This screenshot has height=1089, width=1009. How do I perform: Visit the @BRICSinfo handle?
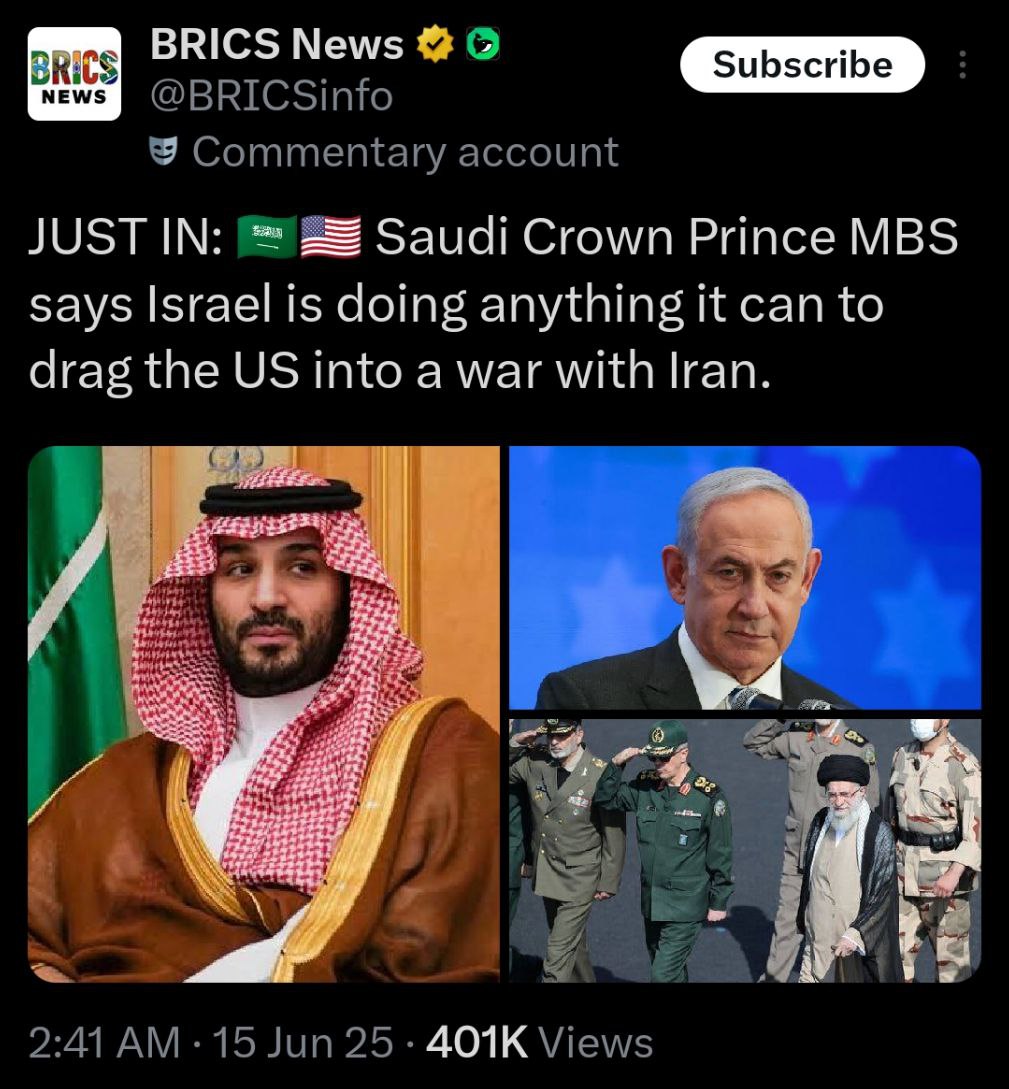[x=272, y=96]
